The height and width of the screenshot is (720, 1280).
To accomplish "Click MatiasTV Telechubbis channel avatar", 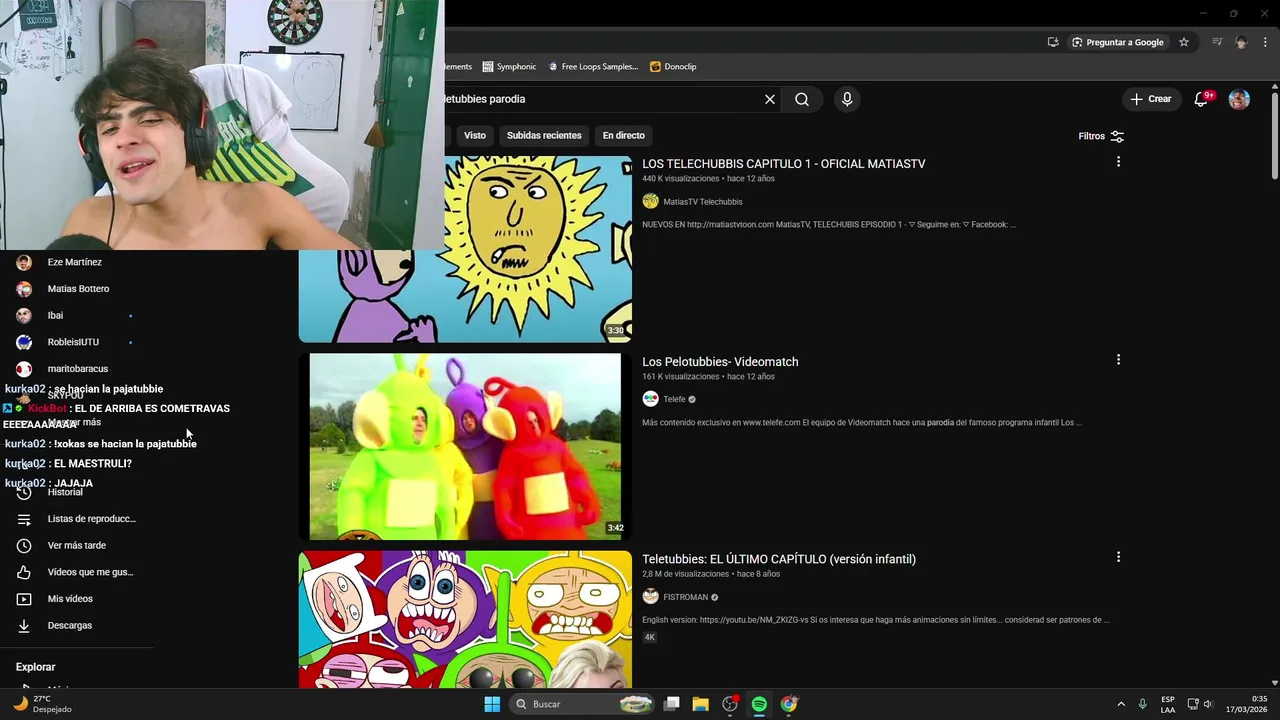I will point(651,201).
